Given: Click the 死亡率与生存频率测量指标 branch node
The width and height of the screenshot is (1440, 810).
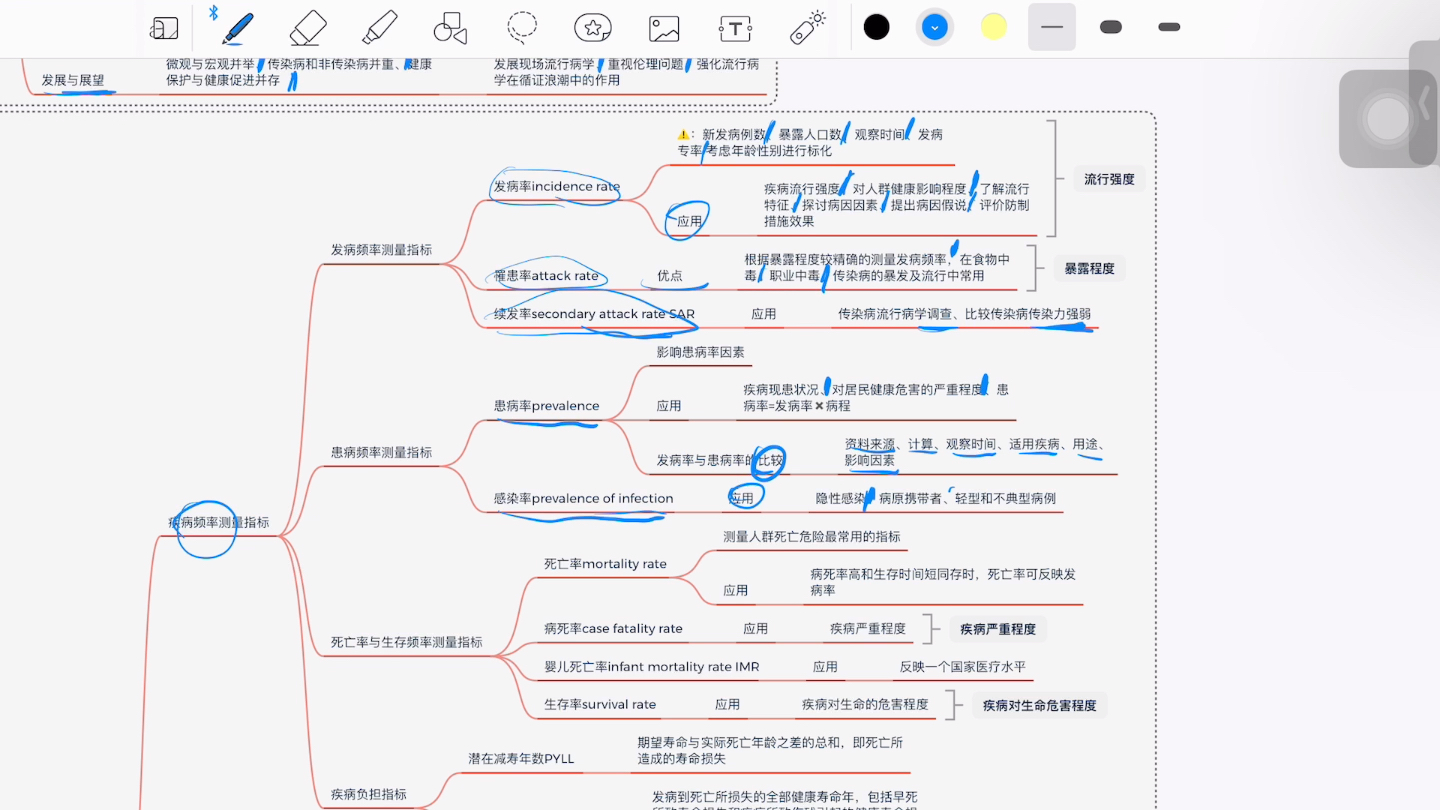Looking at the screenshot, I should [x=406, y=642].
